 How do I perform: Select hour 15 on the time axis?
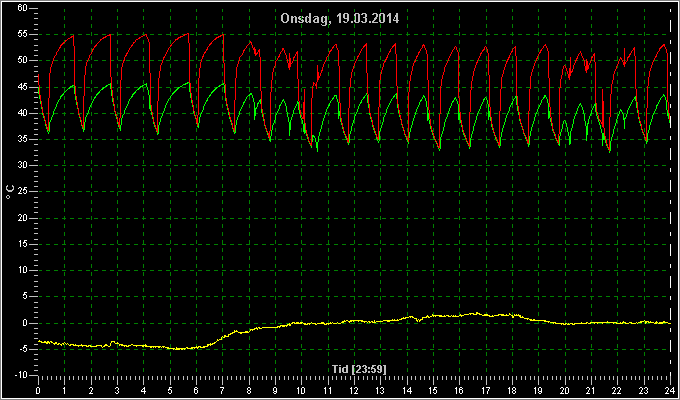433,390
